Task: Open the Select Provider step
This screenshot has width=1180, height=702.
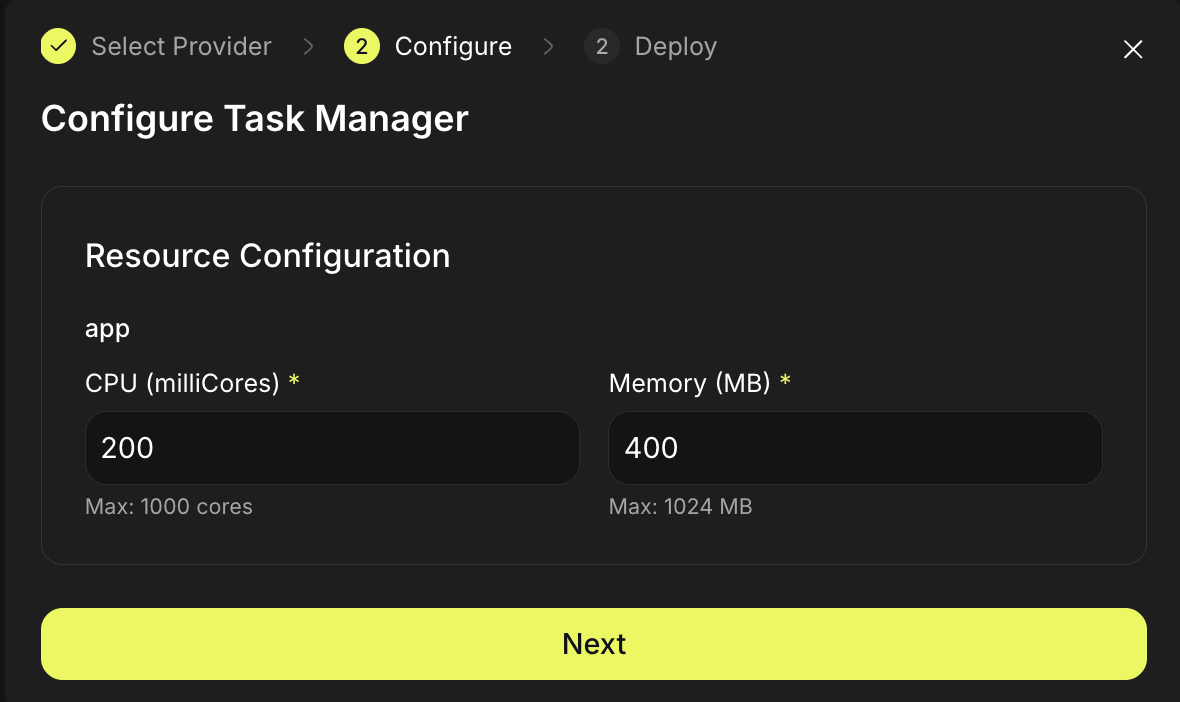Action: (181, 46)
